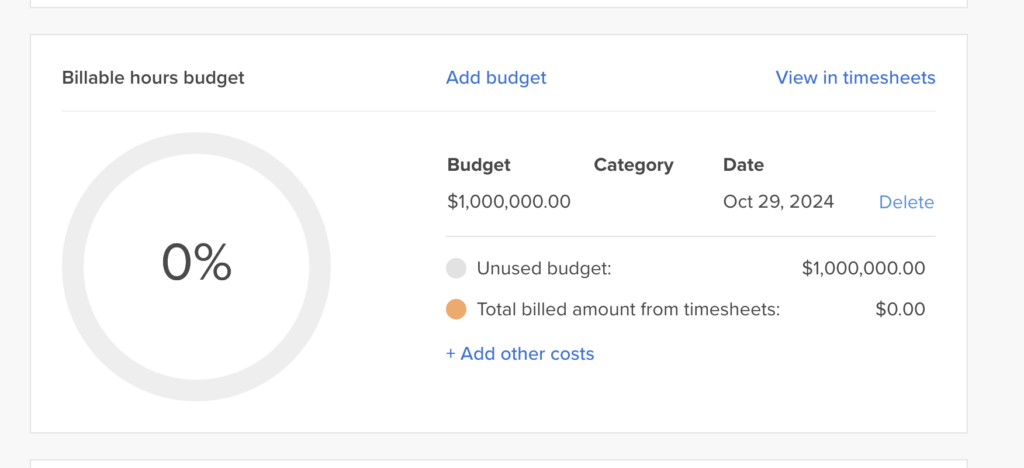The width and height of the screenshot is (1024, 468).
Task: Select the Budget column header
Action: click(479, 165)
